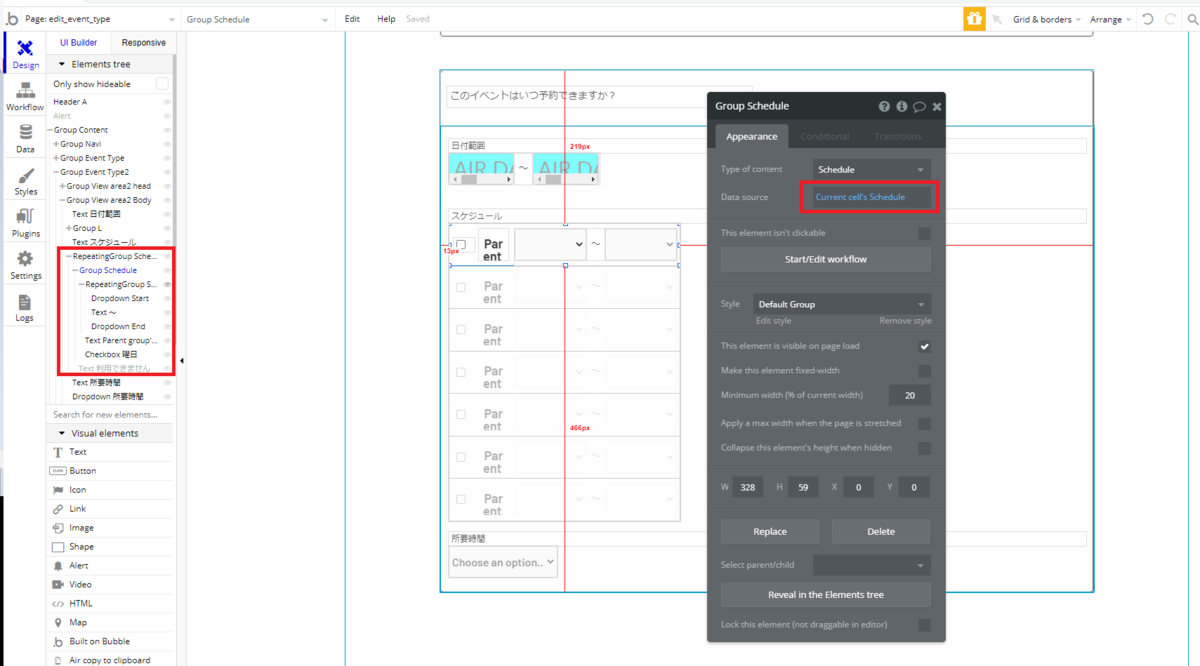Click the search magnifier icon
The height and width of the screenshot is (666, 1200).
(1192, 19)
